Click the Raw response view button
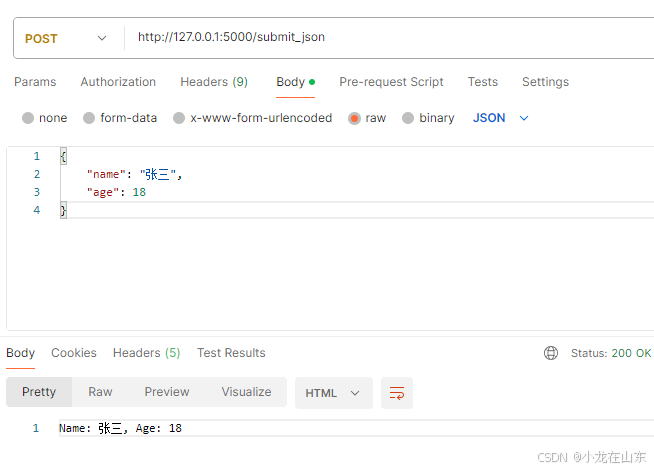Viewport: 654px width, 471px height. [x=100, y=392]
